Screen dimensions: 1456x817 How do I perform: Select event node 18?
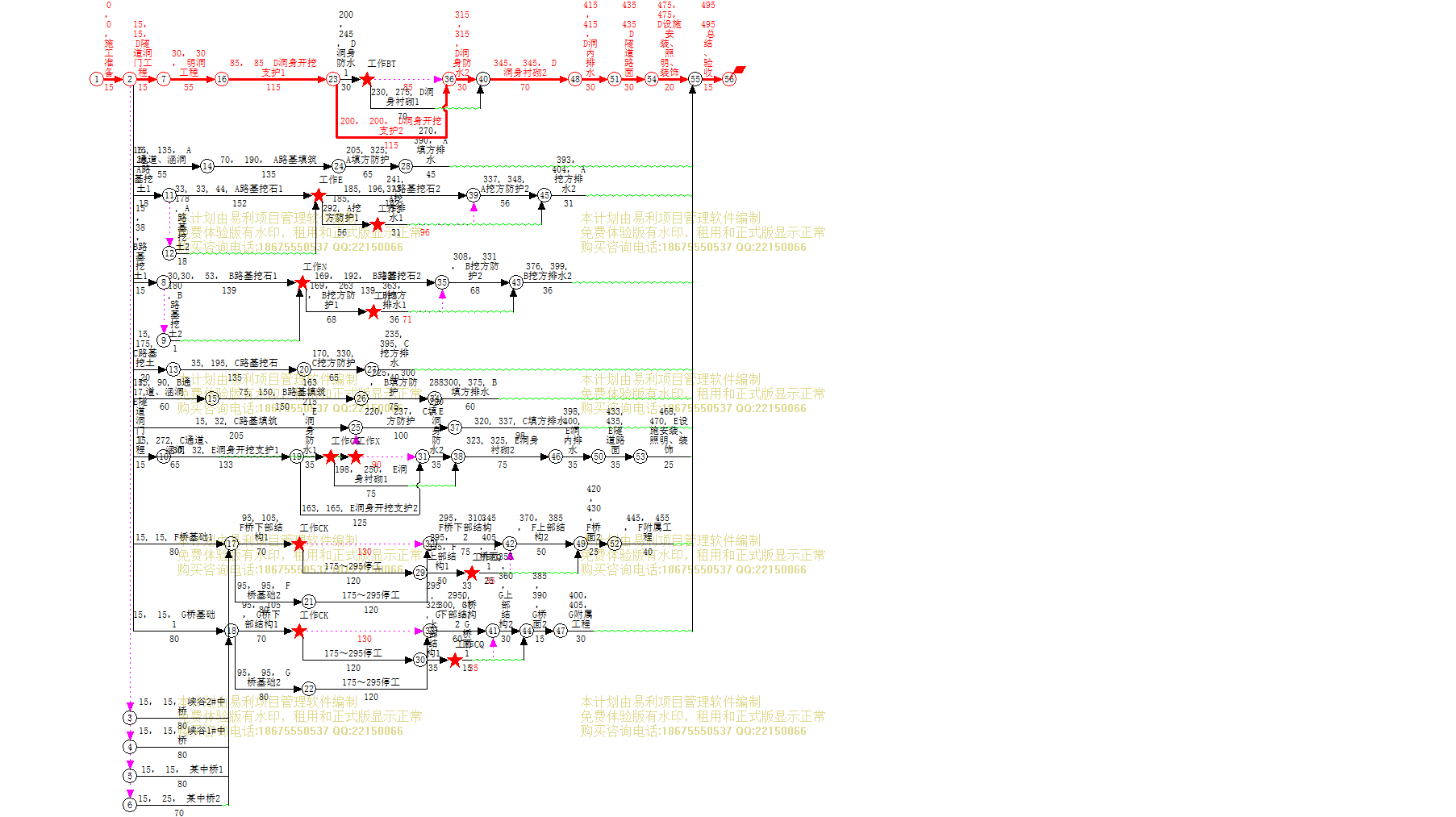pos(232,631)
